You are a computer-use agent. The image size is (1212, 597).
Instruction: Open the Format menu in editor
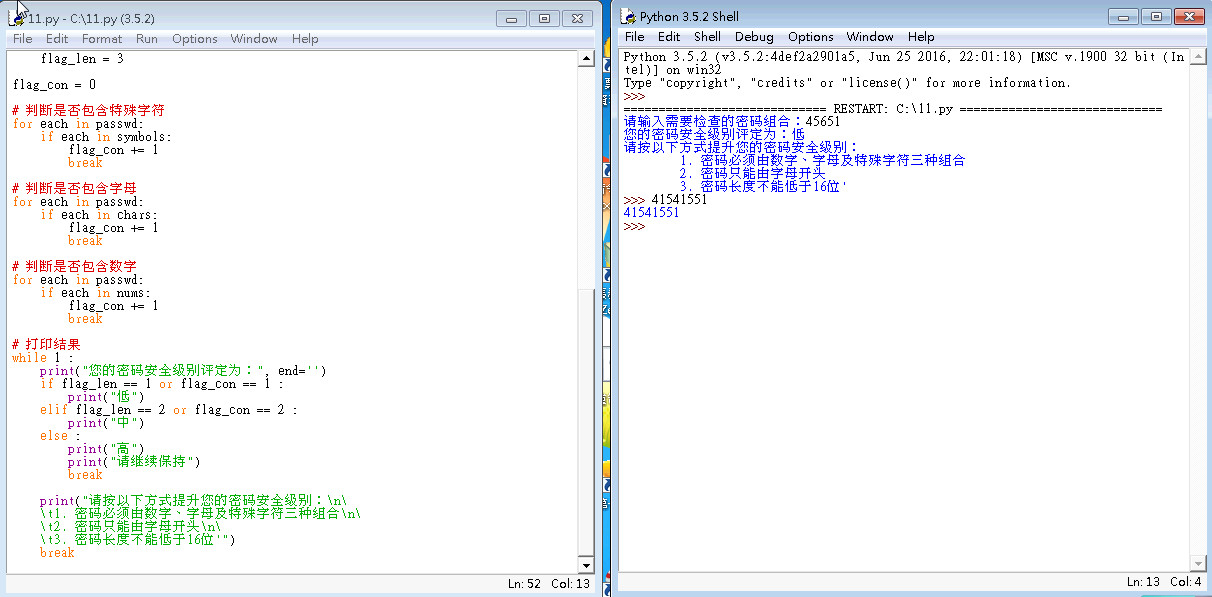pyautogui.click(x=102, y=39)
